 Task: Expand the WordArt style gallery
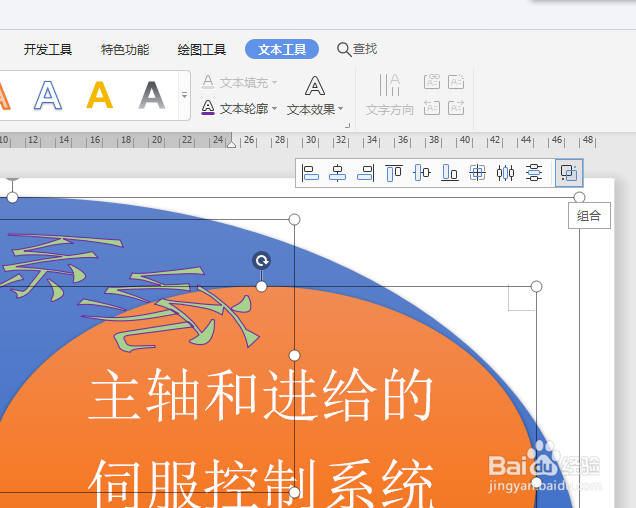click(x=185, y=95)
